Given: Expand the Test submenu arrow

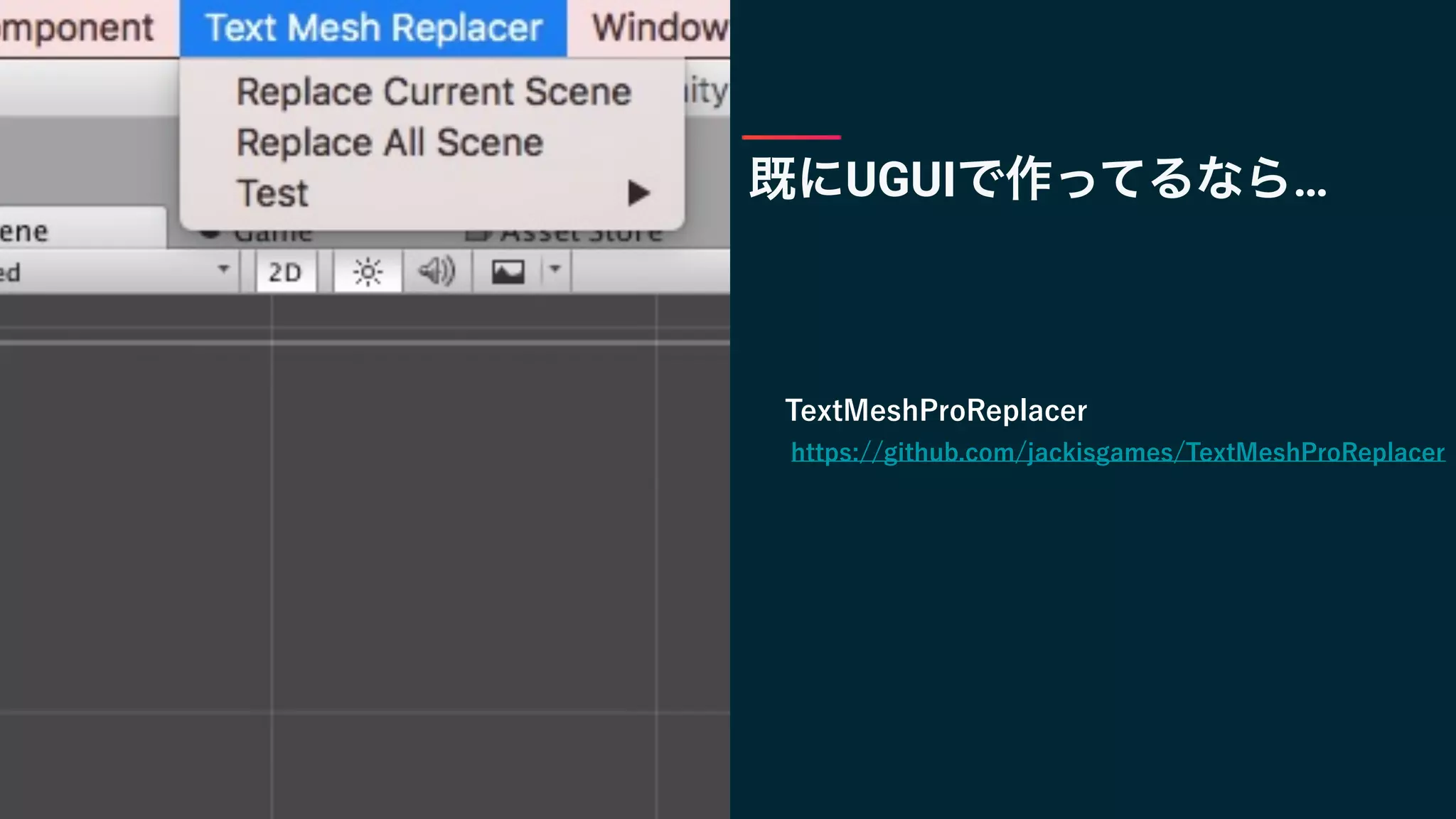Looking at the screenshot, I should (x=638, y=193).
